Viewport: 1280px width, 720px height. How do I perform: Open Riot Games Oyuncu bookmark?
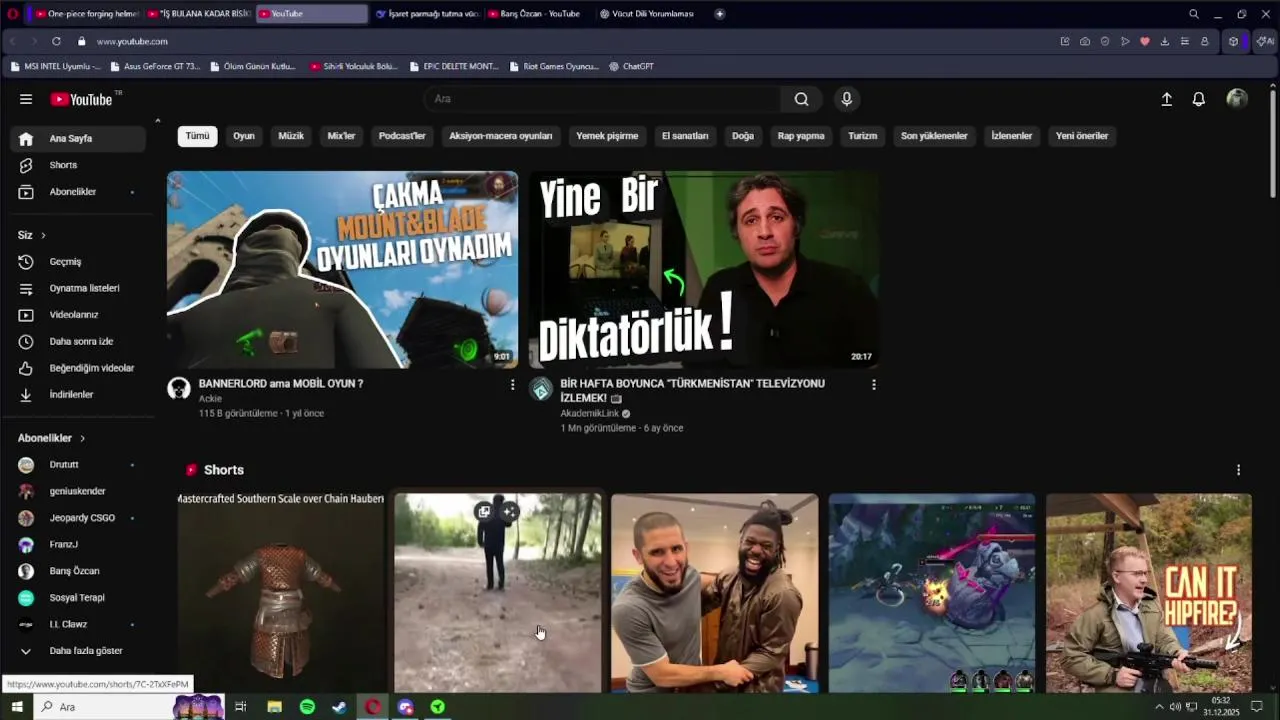tap(554, 66)
